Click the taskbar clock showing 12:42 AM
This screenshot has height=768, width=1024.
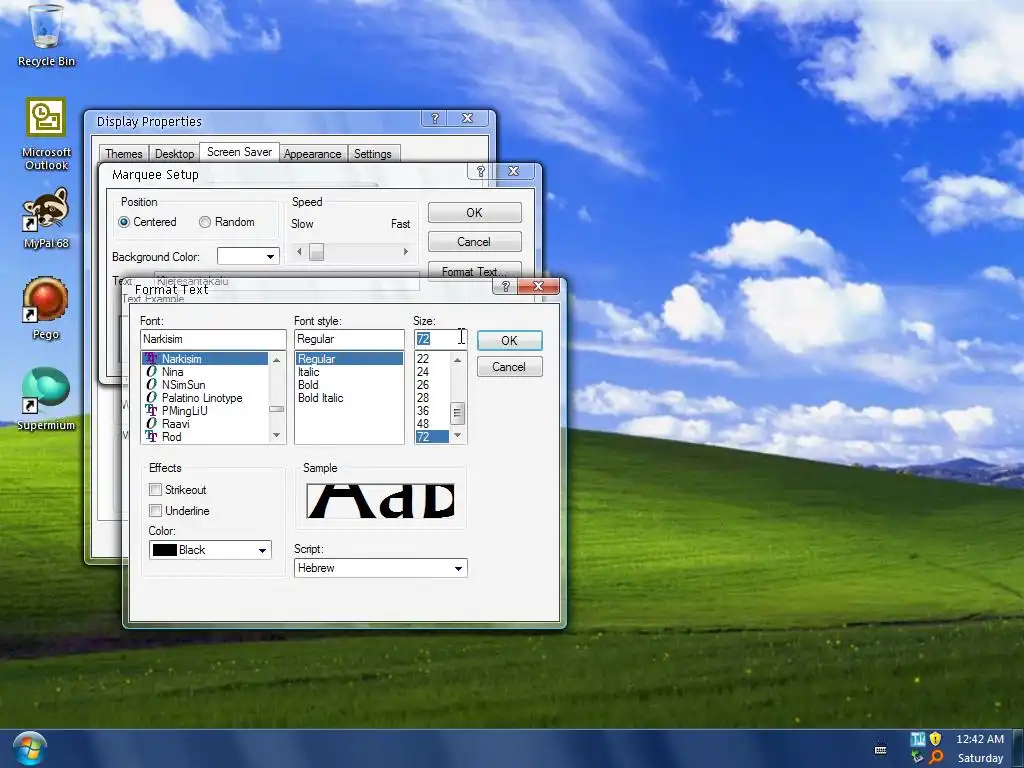980,739
